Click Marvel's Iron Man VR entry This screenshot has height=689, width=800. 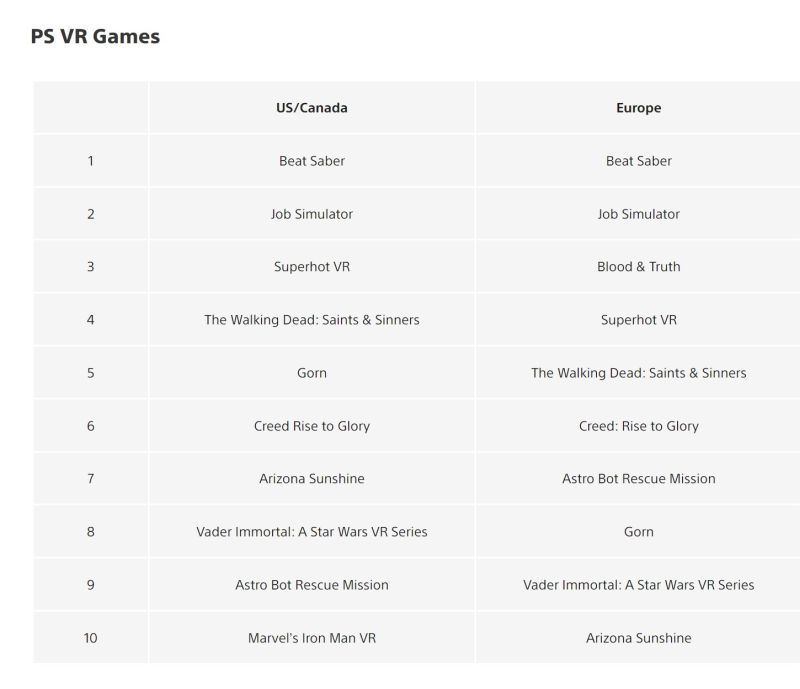pos(312,638)
